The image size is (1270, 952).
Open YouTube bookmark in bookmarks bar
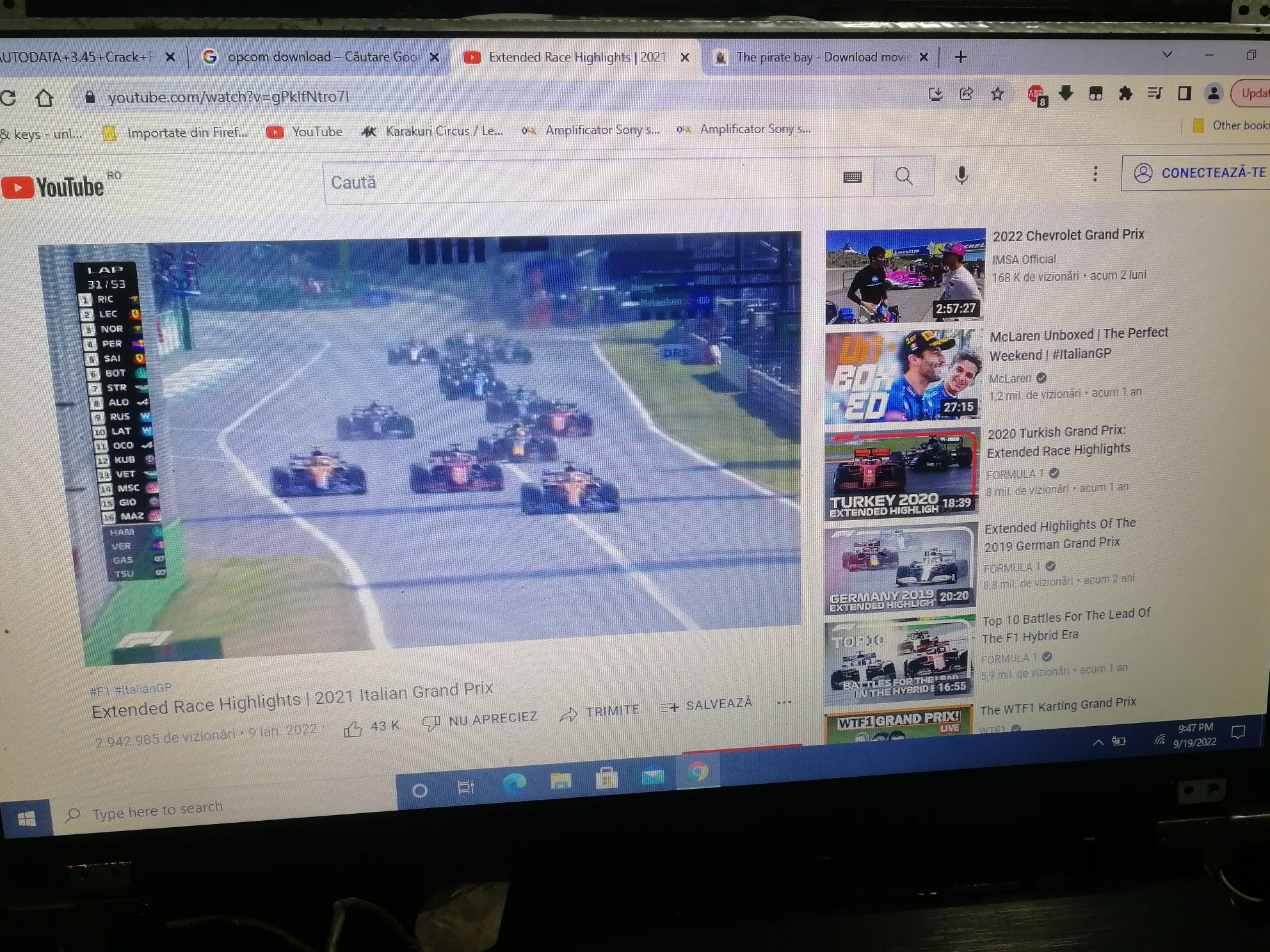[305, 132]
